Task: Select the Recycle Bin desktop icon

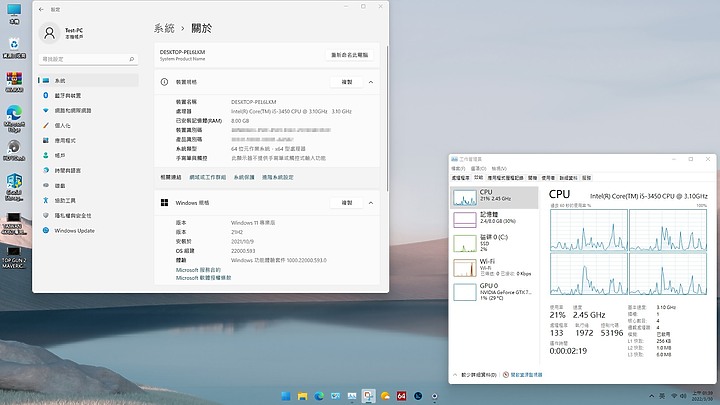Action: [14, 47]
